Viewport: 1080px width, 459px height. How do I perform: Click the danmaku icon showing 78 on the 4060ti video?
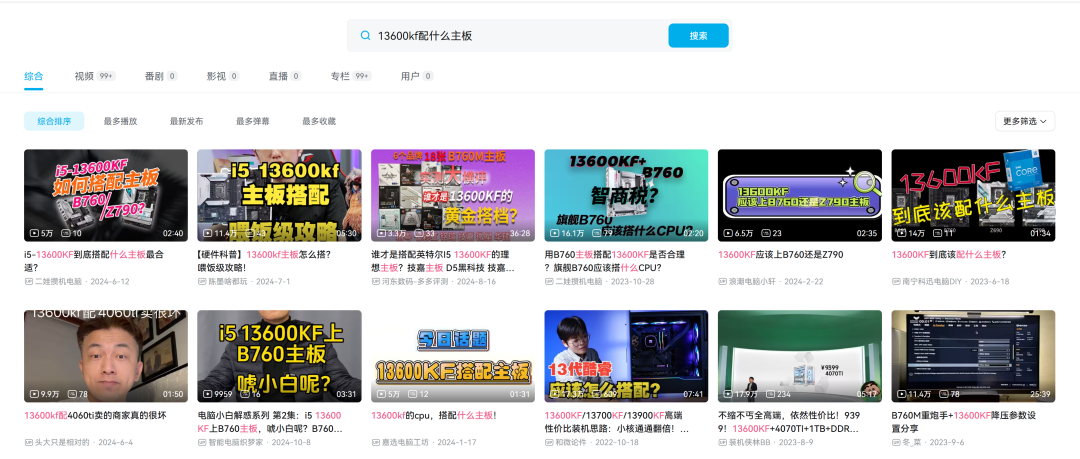pyautogui.click(x=72, y=394)
